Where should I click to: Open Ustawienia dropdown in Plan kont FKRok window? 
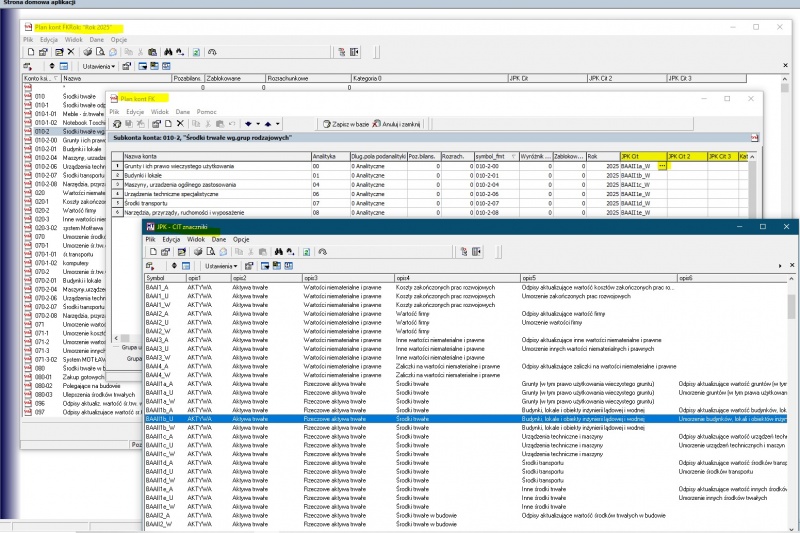click(x=98, y=66)
